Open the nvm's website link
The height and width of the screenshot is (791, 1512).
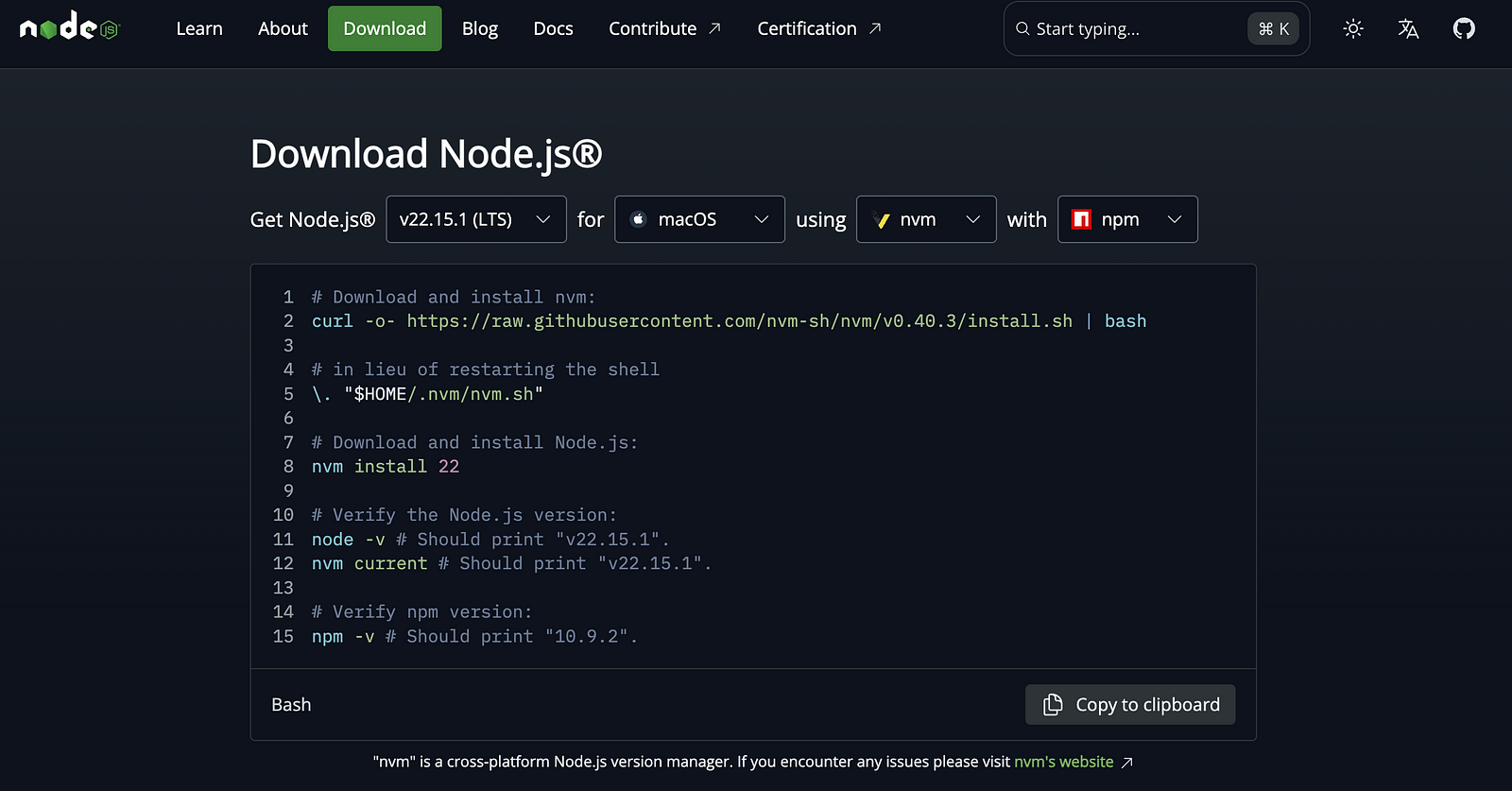tap(1064, 762)
